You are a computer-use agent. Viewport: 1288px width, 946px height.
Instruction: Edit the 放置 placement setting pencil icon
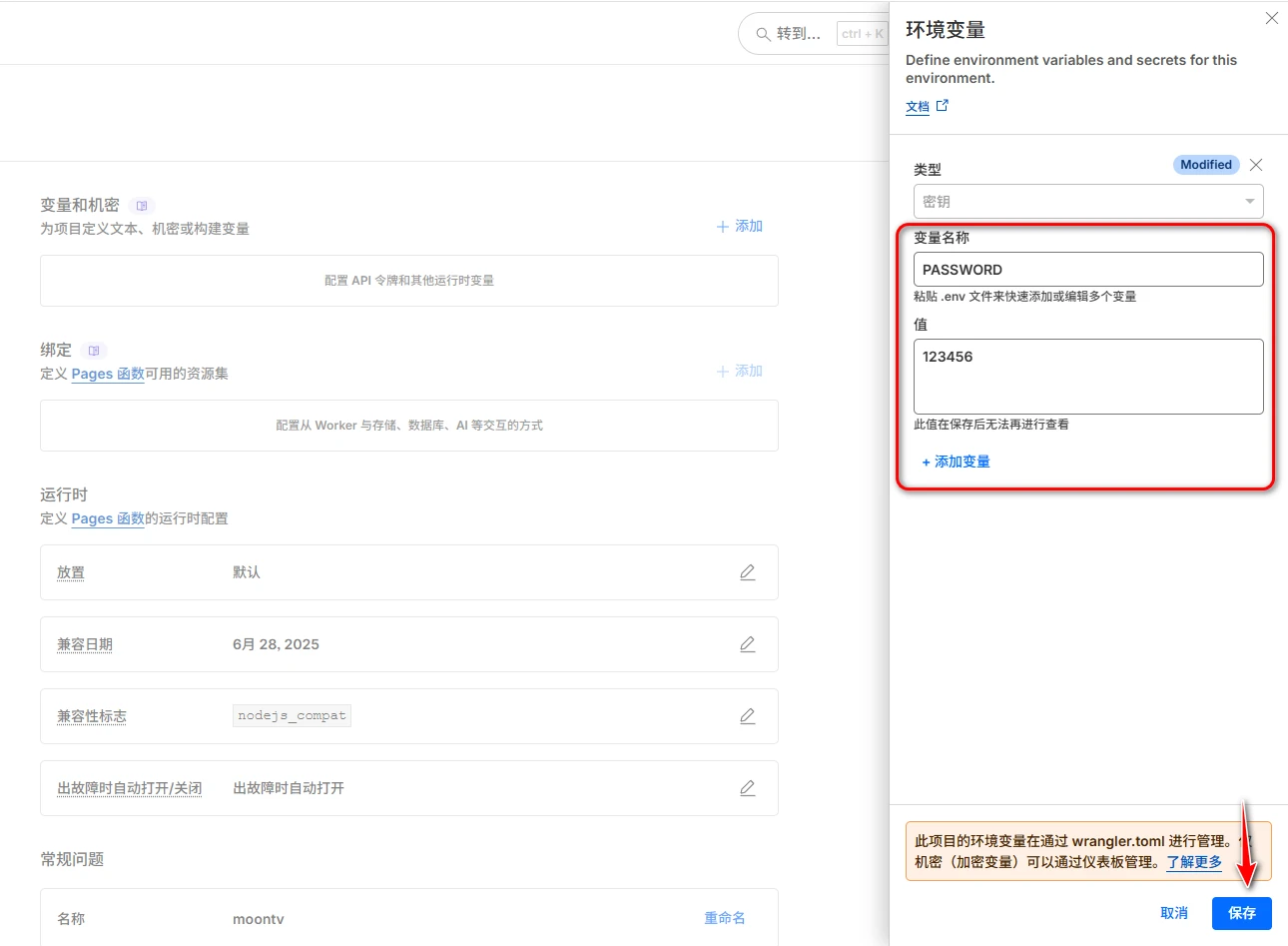[x=747, y=572]
